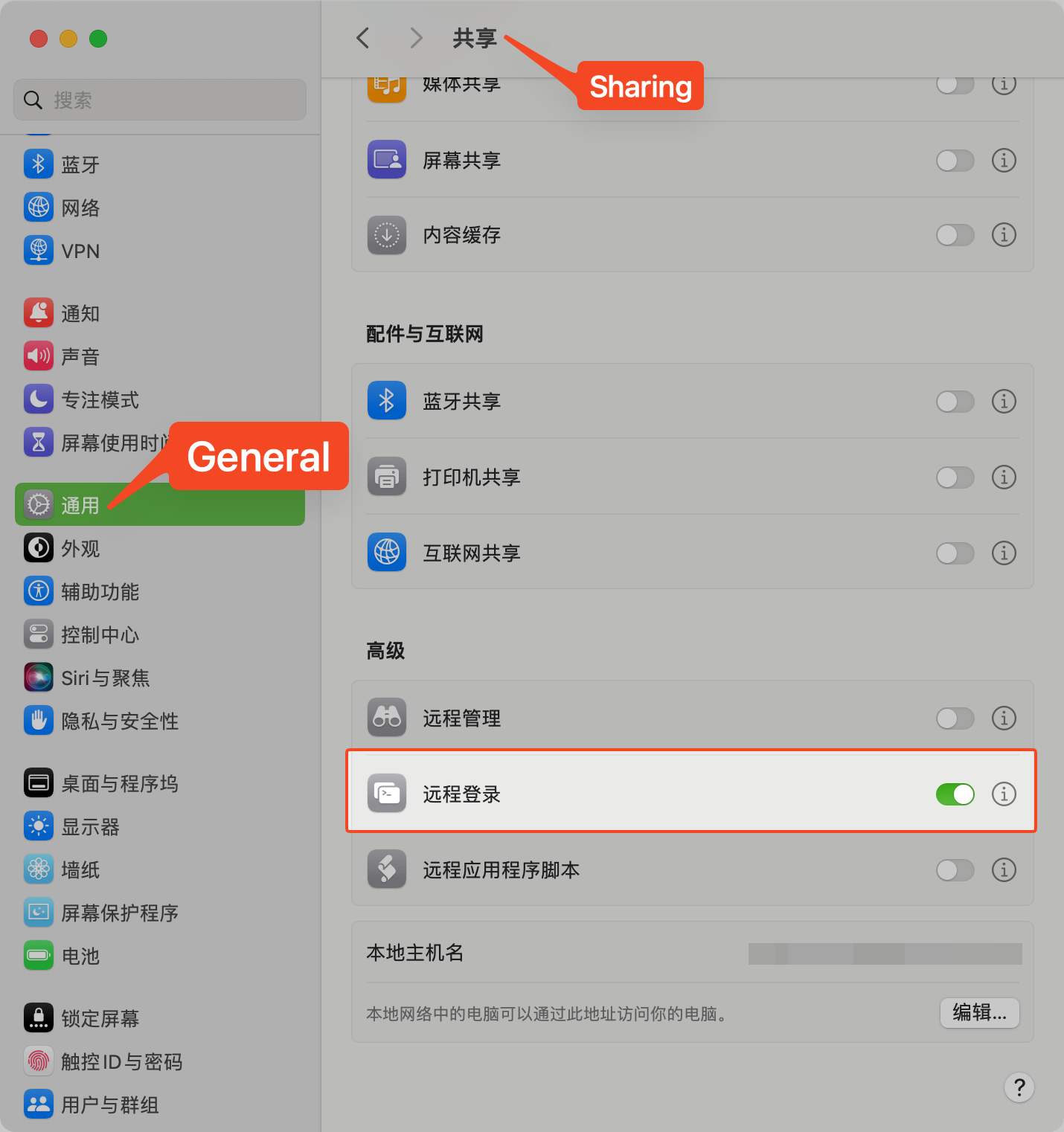Image resolution: width=1064 pixels, height=1132 pixels.
Task: Disable the 远程登录 toggle
Action: pyautogui.click(x=955, y=794)
